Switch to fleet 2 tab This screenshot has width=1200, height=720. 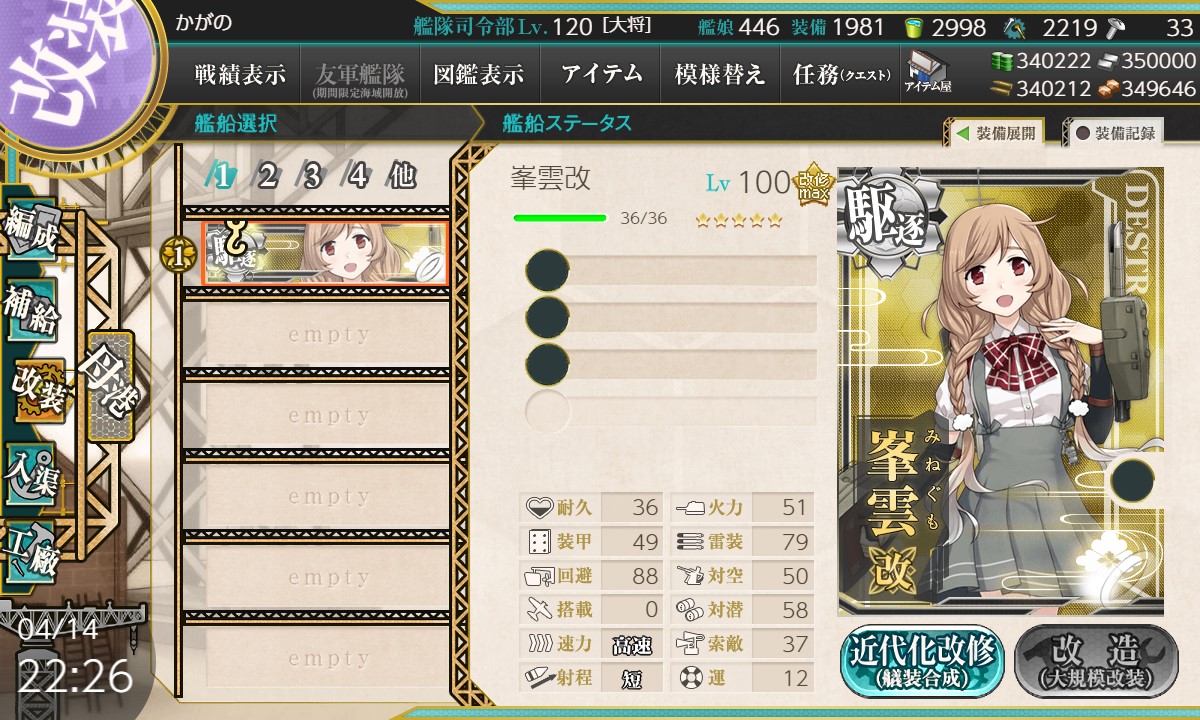[267, 176]
